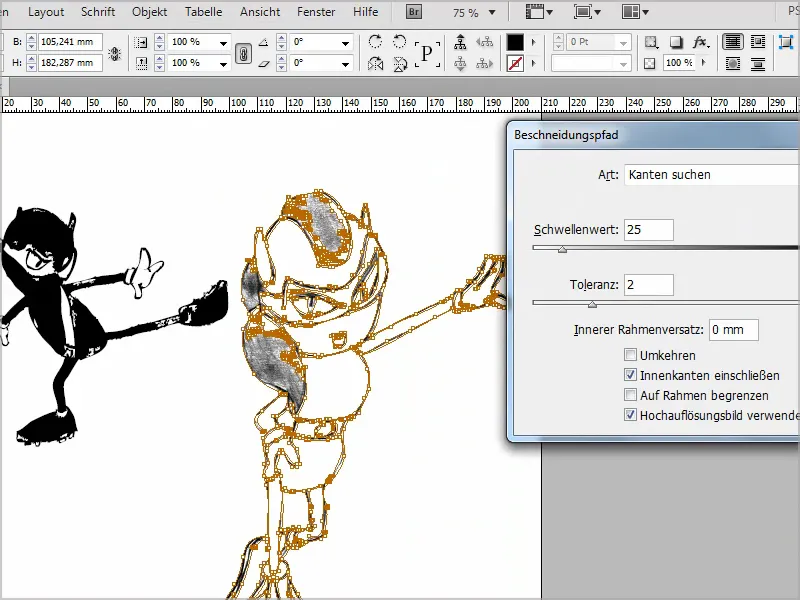Choose jump object text wrap icon

tap(758, 64)
